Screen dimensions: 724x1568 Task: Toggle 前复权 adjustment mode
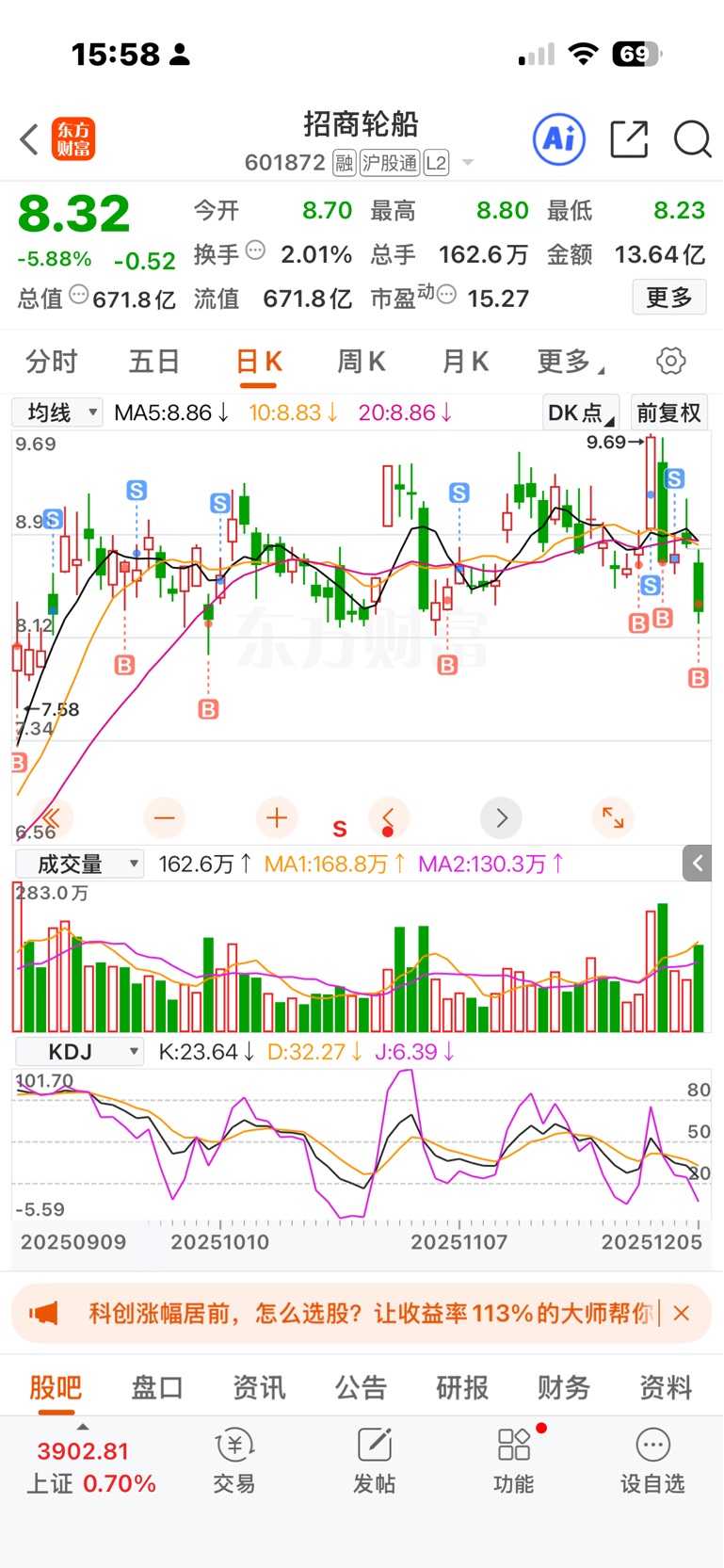pyautogui.click(x=668, y=412)
